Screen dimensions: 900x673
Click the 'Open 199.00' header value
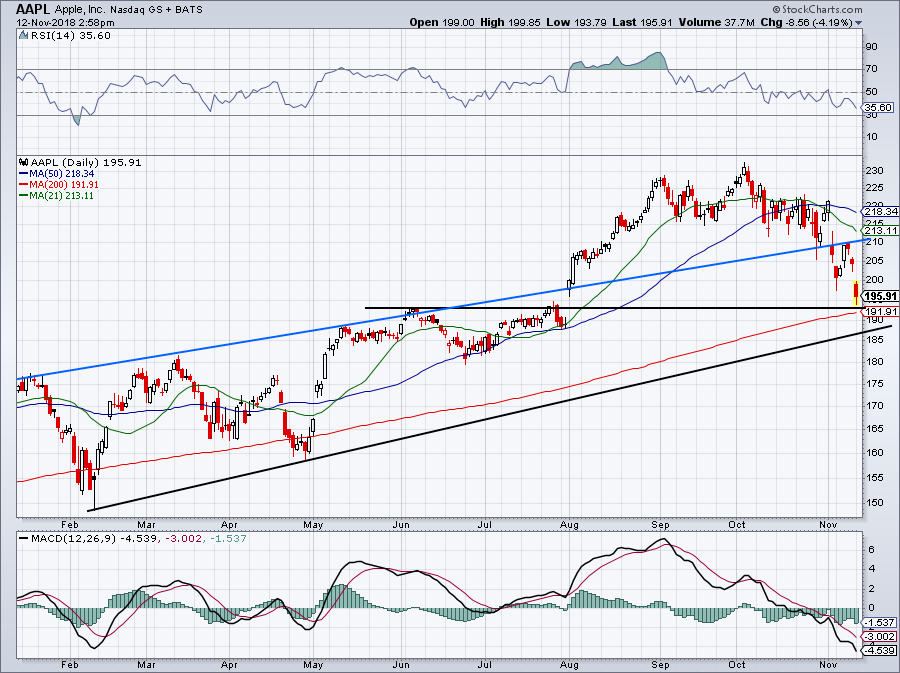[442, 22]
